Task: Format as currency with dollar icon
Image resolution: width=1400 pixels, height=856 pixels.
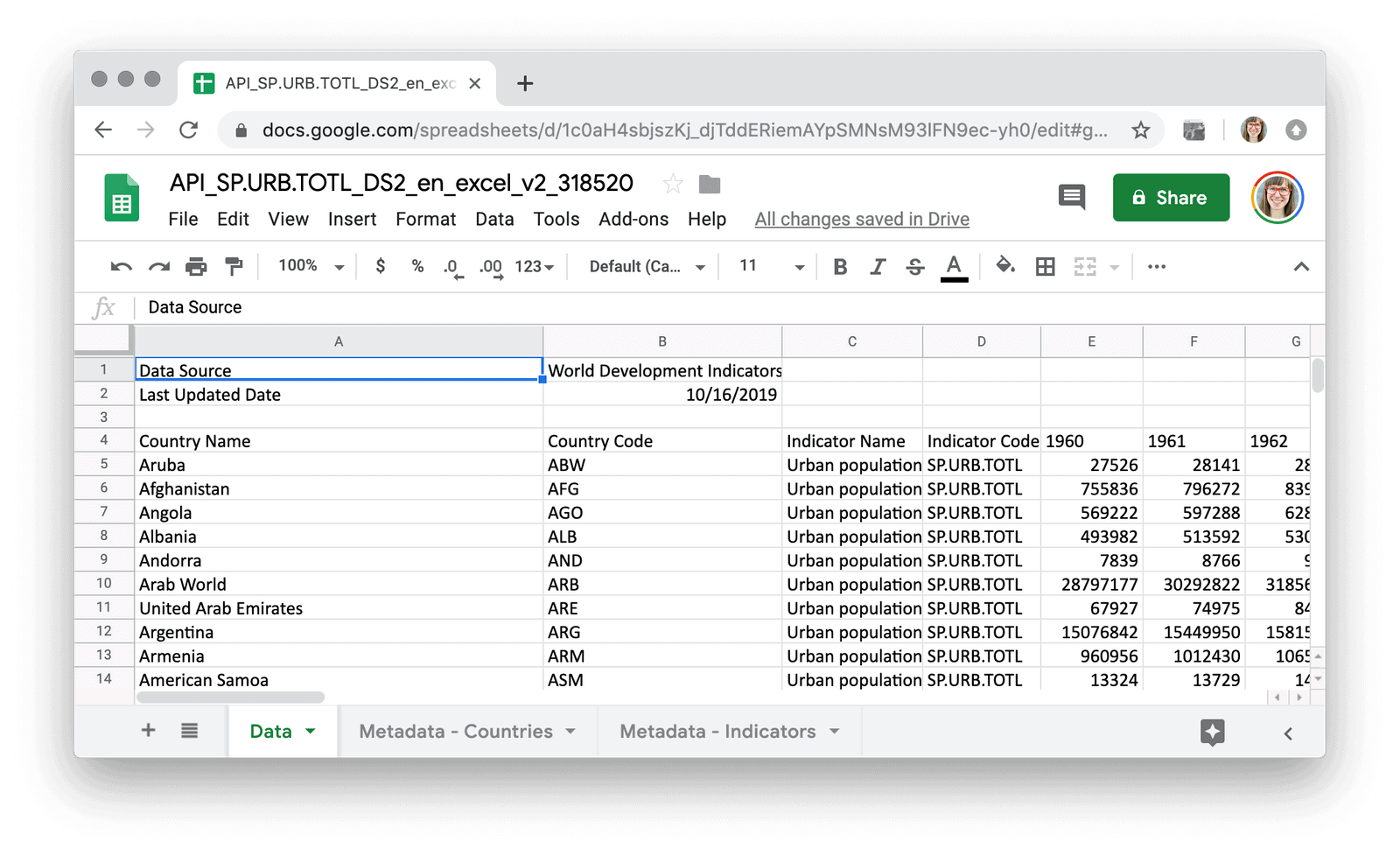Action: point(380,266)
